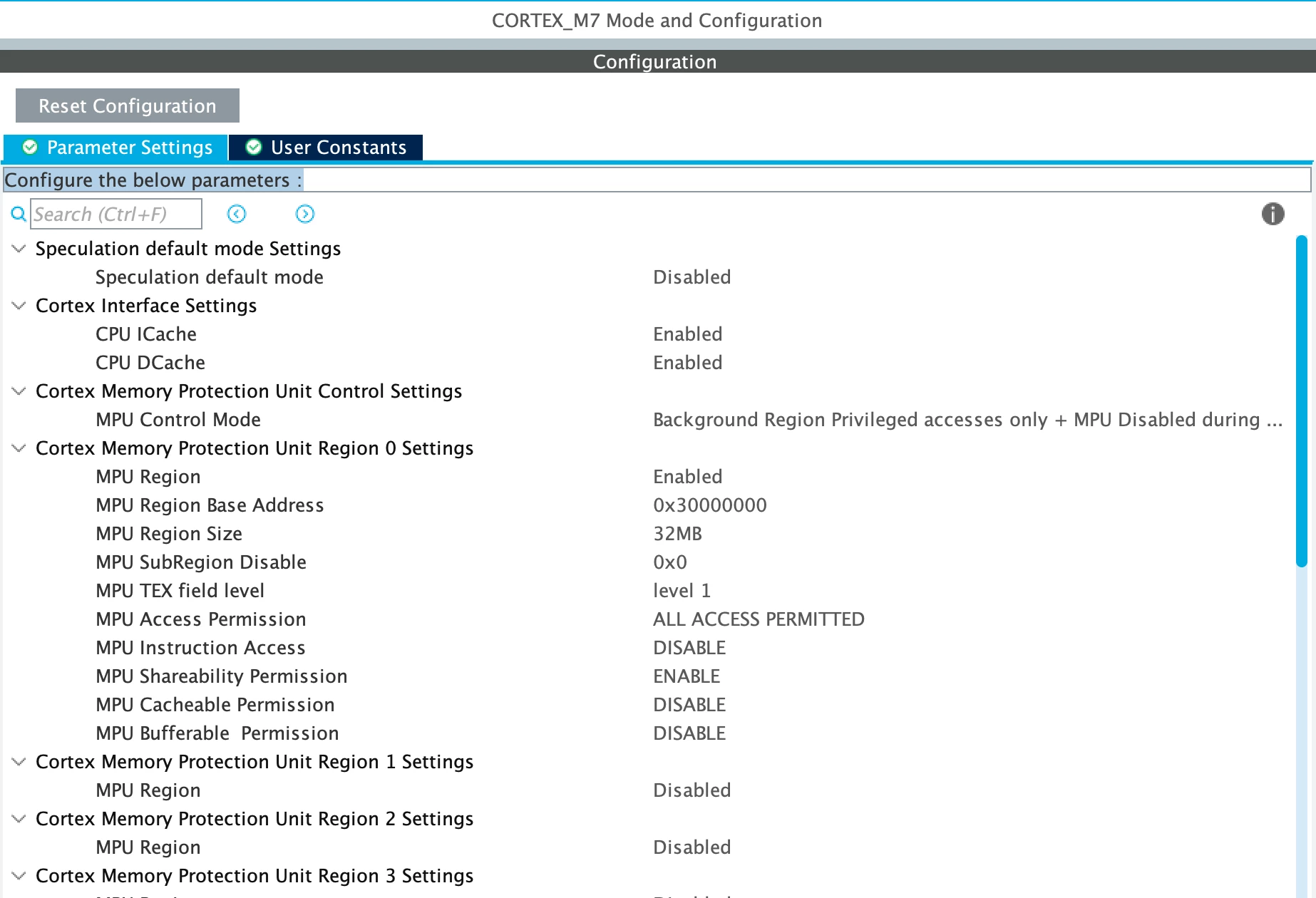
Task: Open MPU Region Size 32MB dropdown
Action: click(678, 534)
